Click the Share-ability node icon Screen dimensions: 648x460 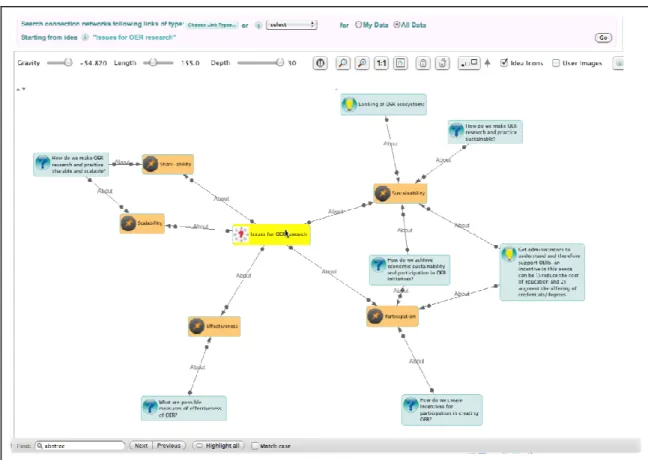tap(150, 164)
